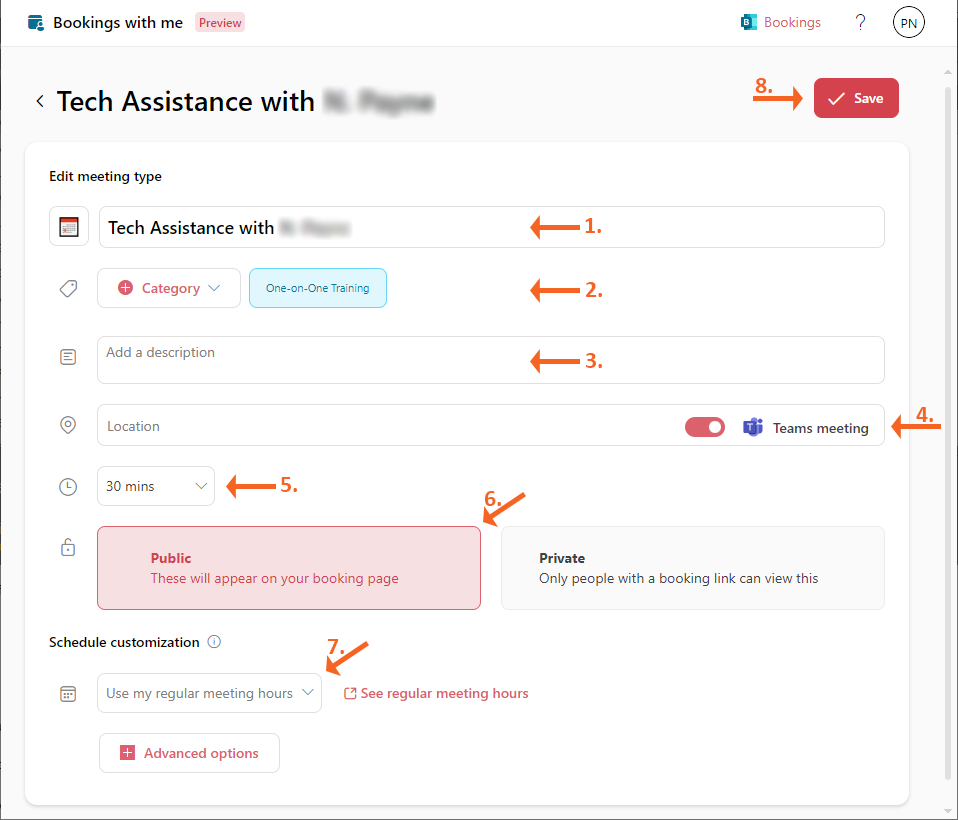The height and width of the screenshot is (820, 958).
Task: Click the category tag icon
Action: tap(68, 288)
